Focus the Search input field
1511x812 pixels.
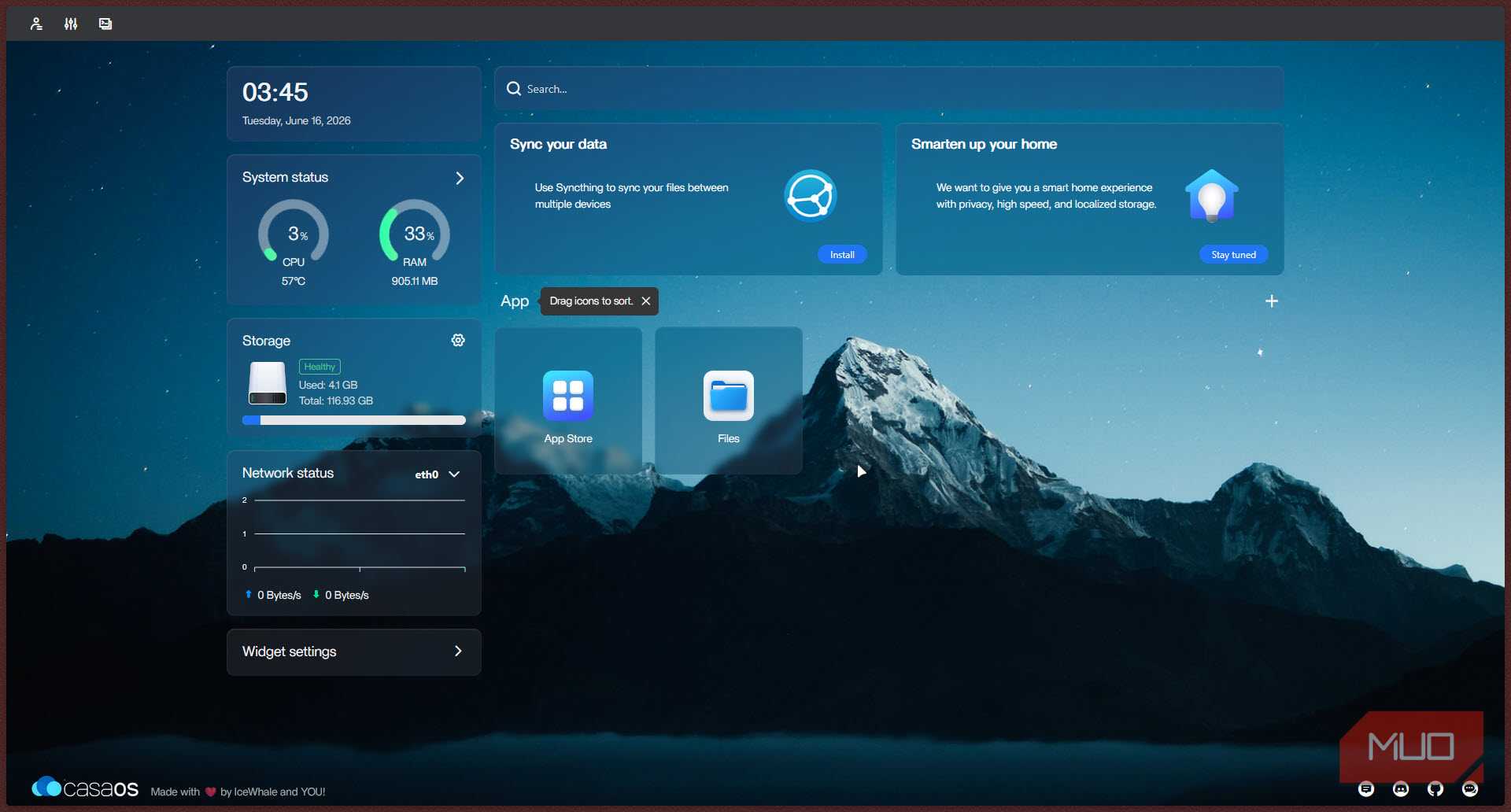888,89
